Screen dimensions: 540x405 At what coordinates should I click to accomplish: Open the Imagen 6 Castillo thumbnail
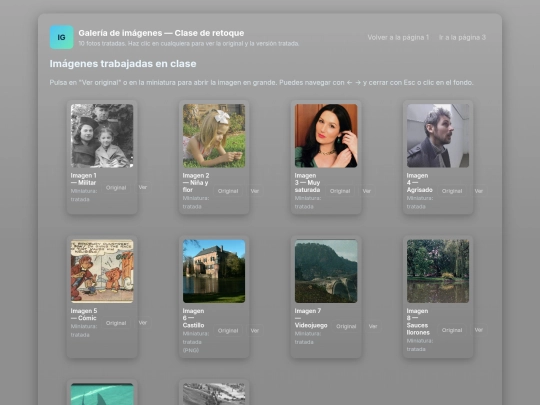pyautogui.click(x=214, y=271)
